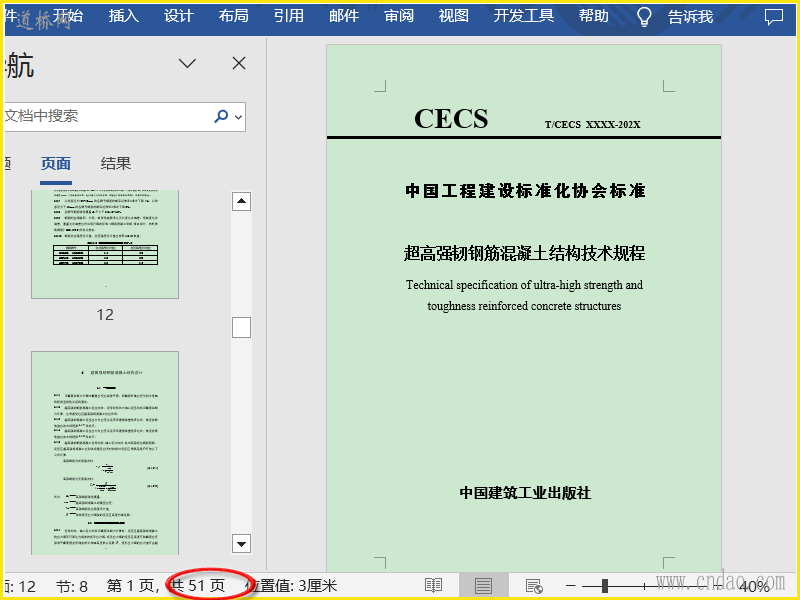800x600 pixels.
Task: Expand navigation pane options chevron
Action: [x=187, y=63]
